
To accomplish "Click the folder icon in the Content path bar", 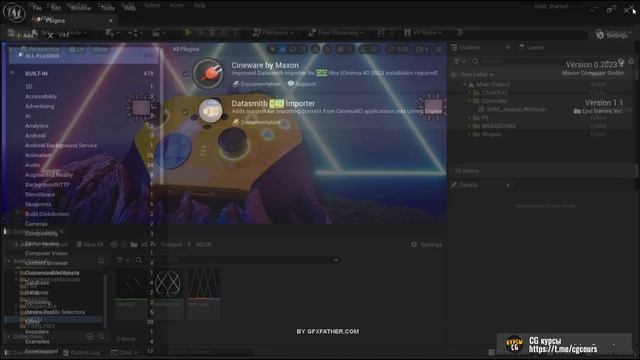I will (134, 244).
